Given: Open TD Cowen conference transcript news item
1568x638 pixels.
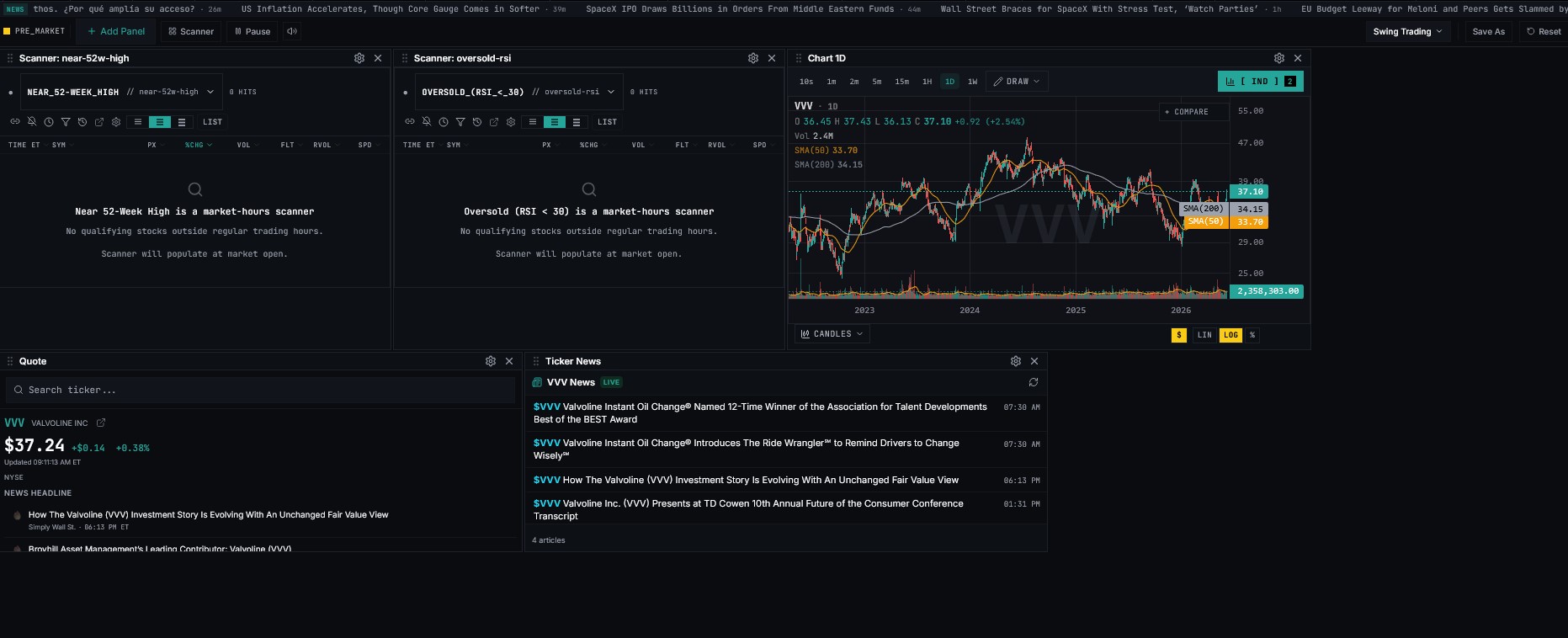Looking at the screenshot, I should tap(786, 510).
